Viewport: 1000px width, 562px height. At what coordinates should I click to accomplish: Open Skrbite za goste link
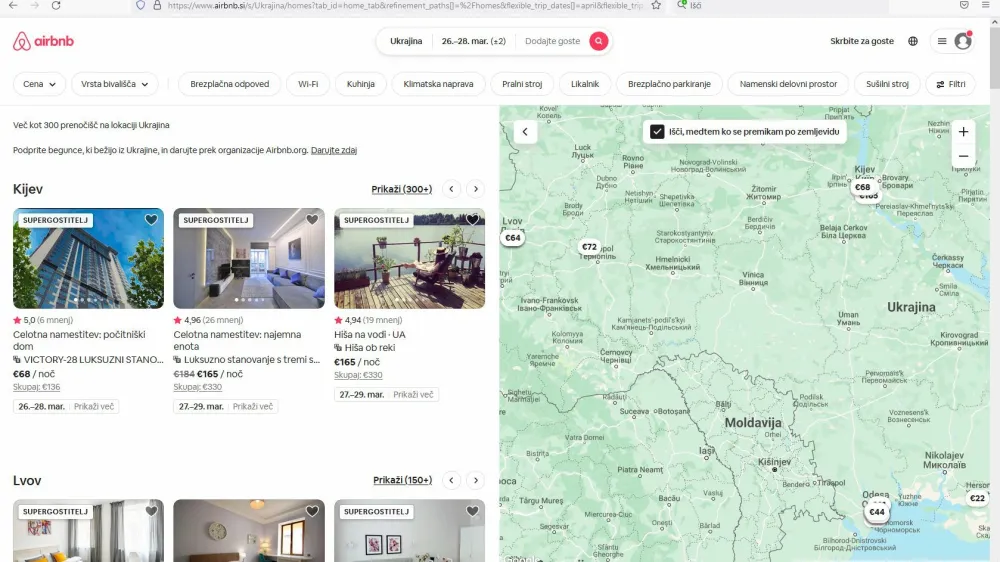(x=862, y=41)
